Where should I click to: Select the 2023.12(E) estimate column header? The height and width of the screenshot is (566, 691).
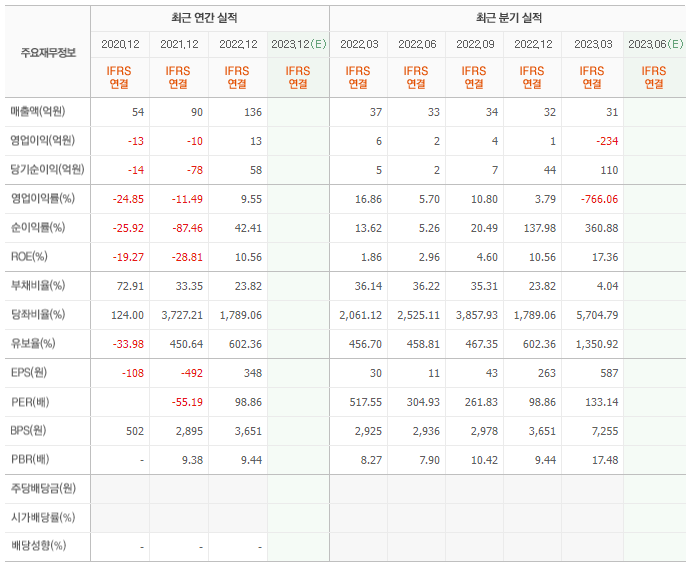[x=299, y=45]
